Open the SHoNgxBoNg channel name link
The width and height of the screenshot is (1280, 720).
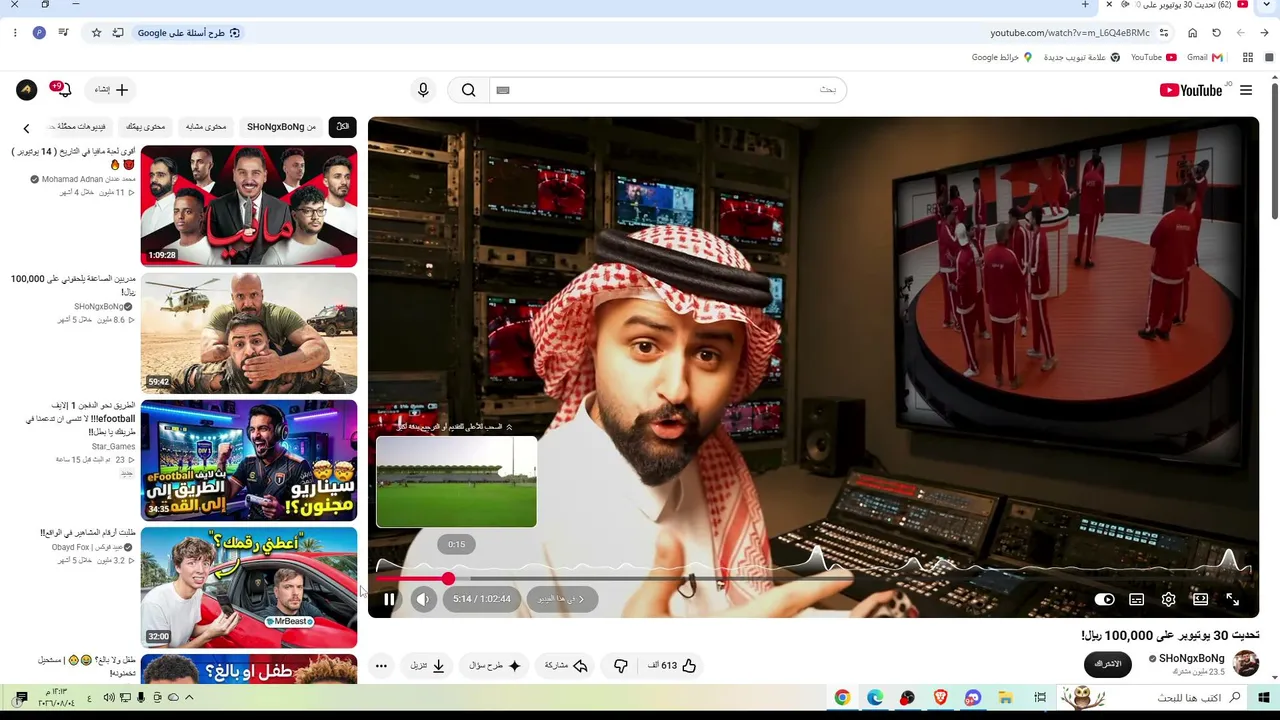[x=1192, y=659]
